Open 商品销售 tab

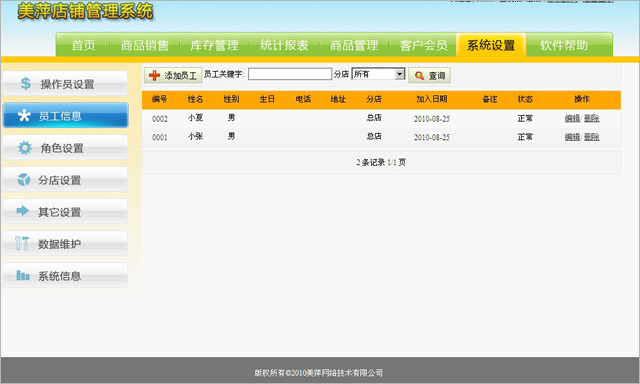(144, 45)
